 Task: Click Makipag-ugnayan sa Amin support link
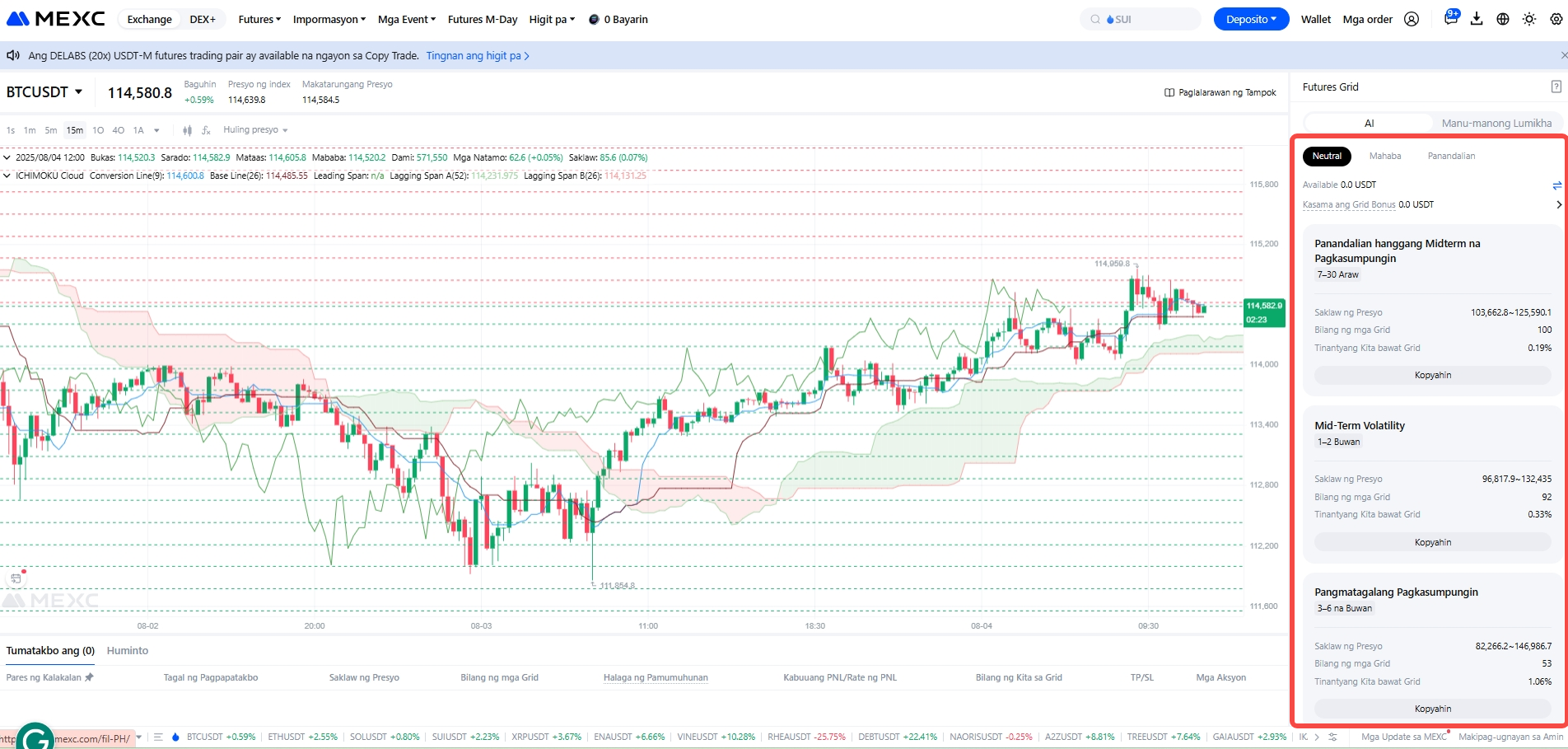(x=1510, y=737)
